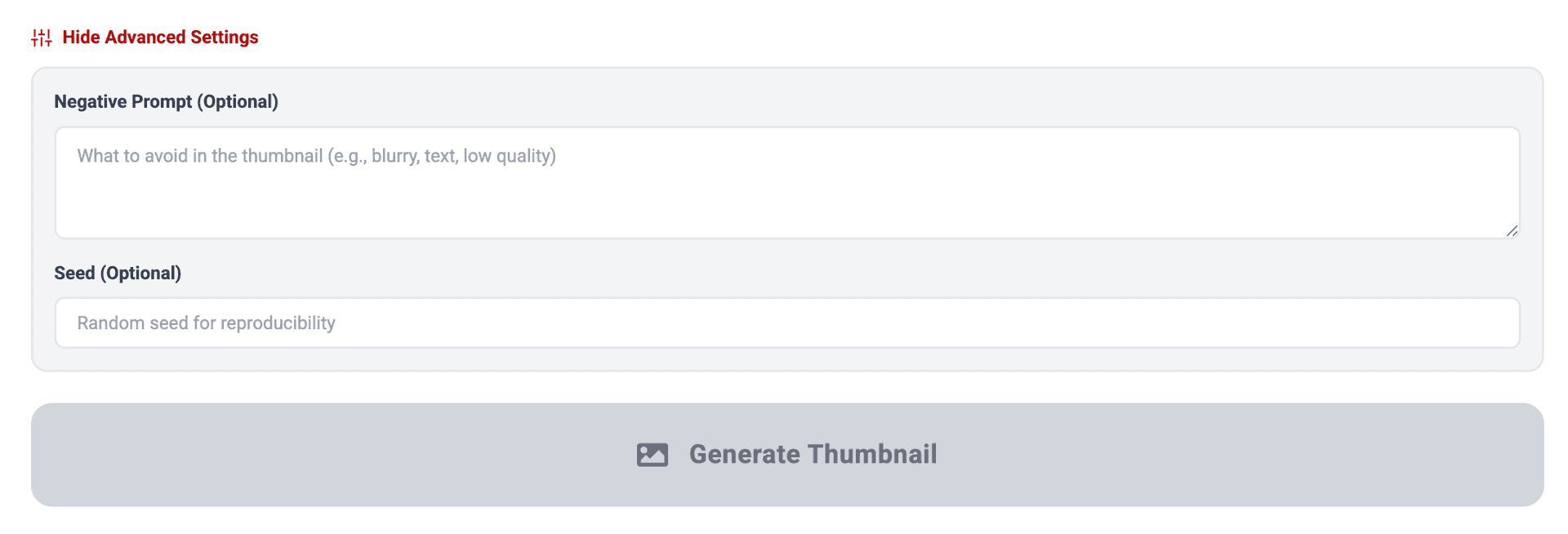
Task: Focus the Negative Prompt text area
Action: tap(786, 182)
